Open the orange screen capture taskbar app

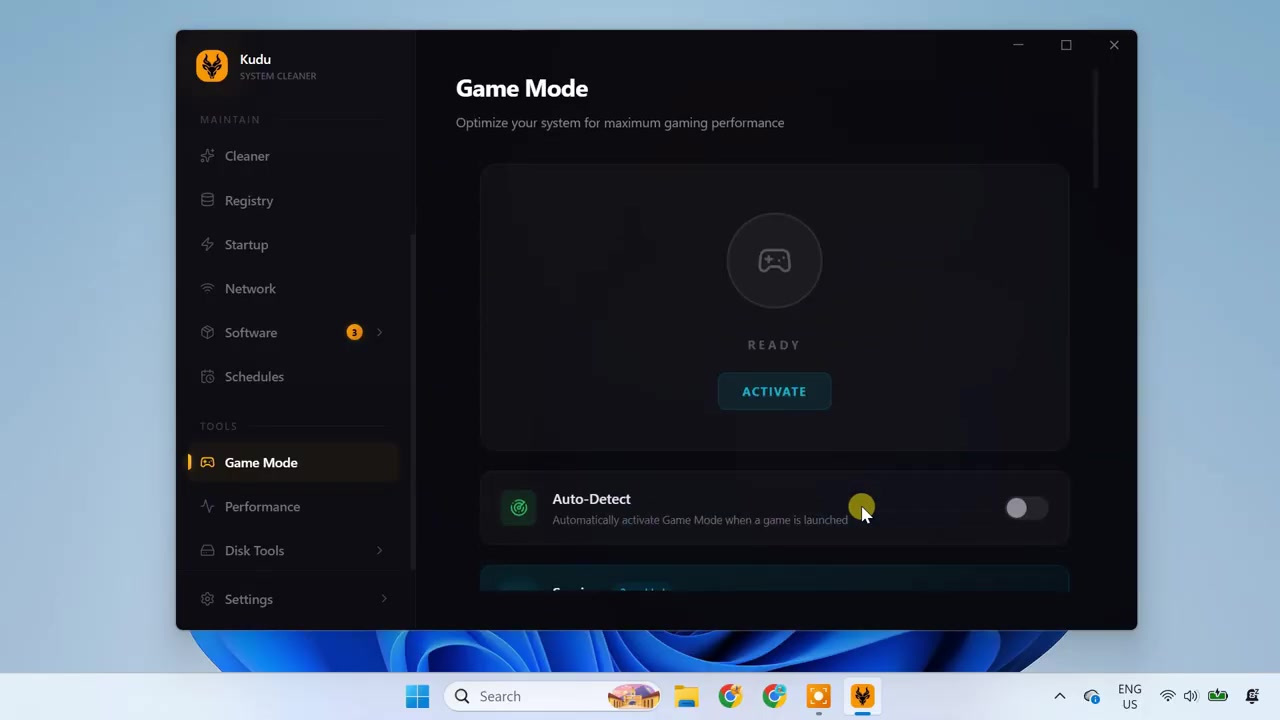[x=818, y=696]
